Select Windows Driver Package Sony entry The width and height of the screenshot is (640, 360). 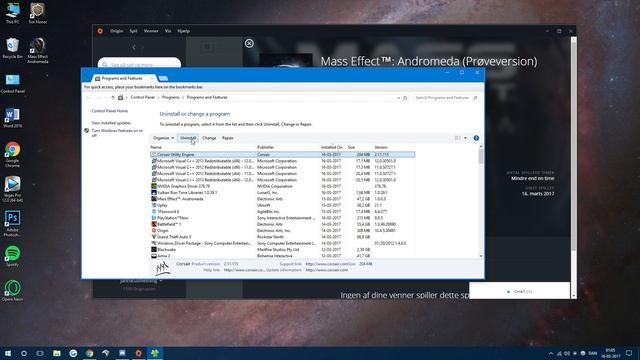pyautogui.click(x=282, y=243)
